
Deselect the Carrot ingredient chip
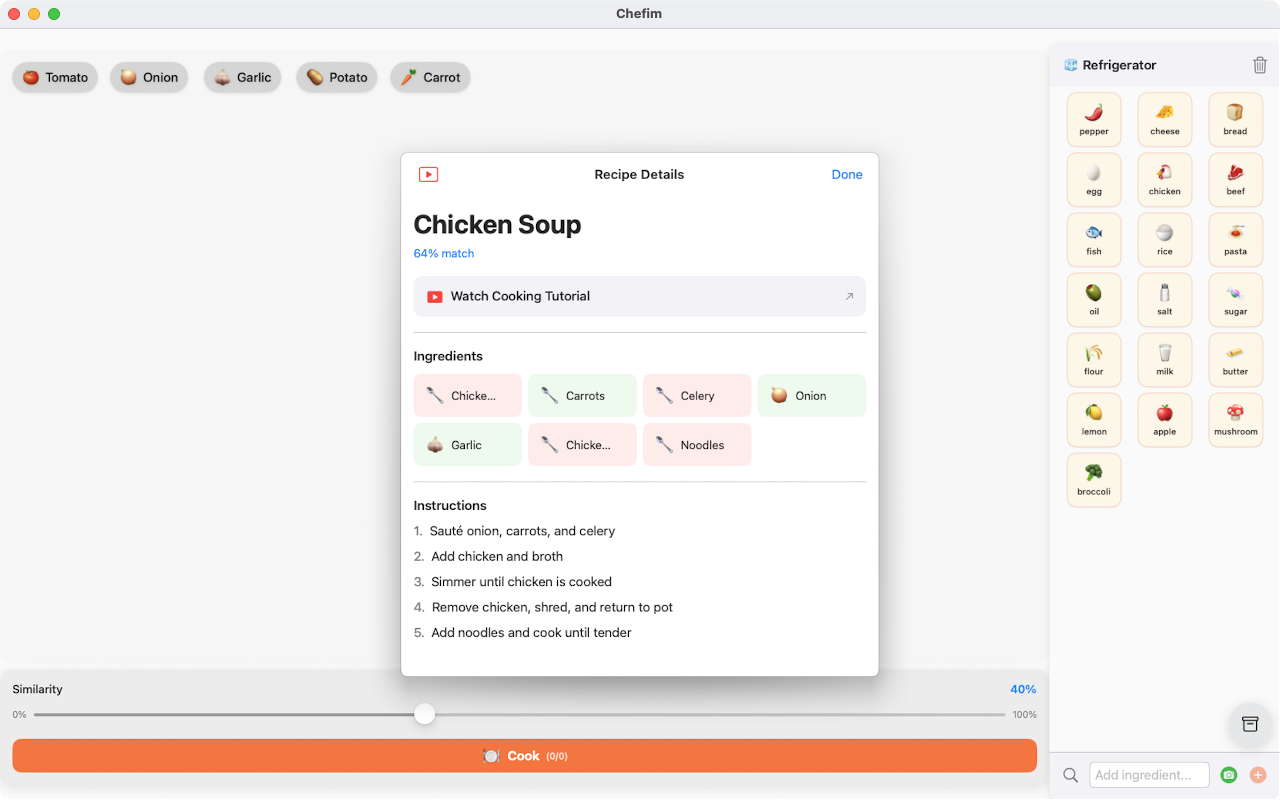pos(430,77)
